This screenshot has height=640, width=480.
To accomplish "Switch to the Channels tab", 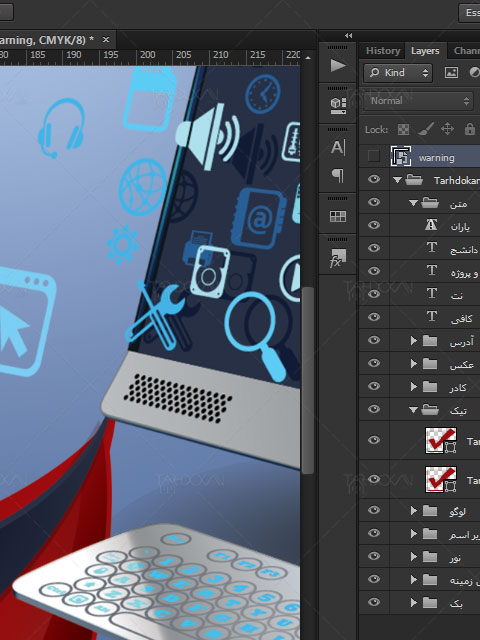I will pos(467,51).
